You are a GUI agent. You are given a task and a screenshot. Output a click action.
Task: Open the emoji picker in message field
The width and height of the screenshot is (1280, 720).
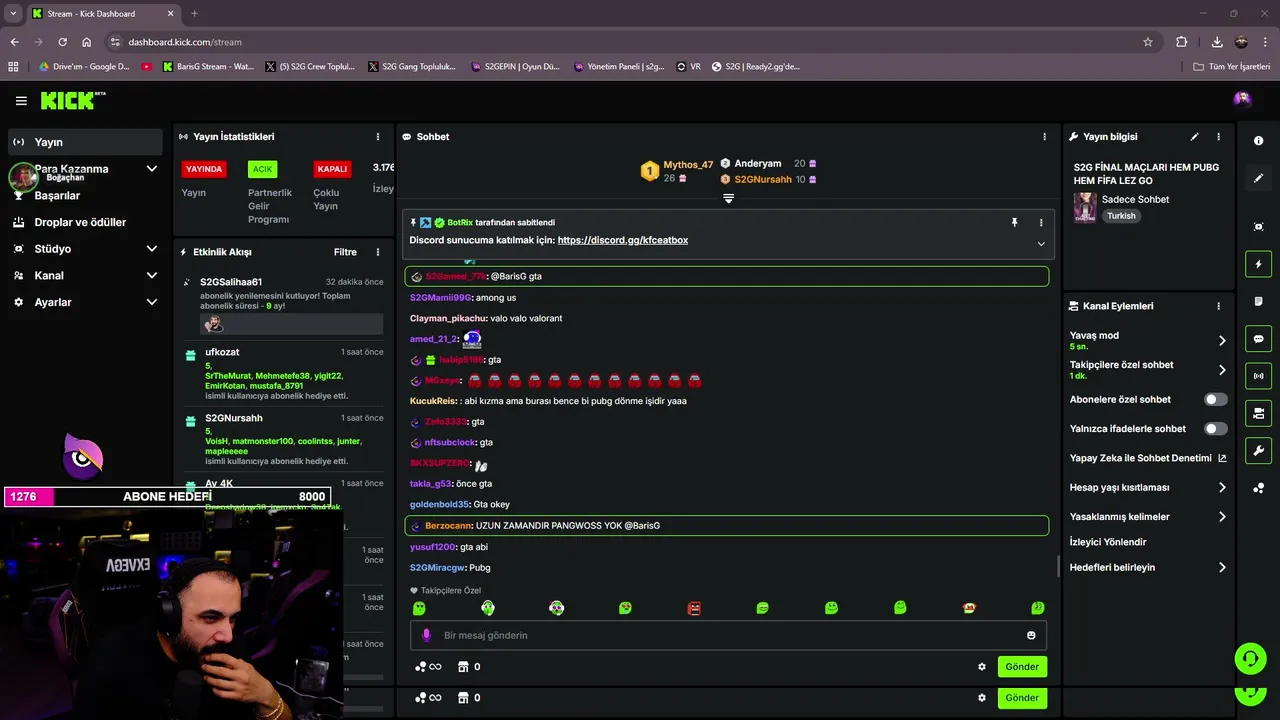pyautogui.click(x=1031, y=635)
